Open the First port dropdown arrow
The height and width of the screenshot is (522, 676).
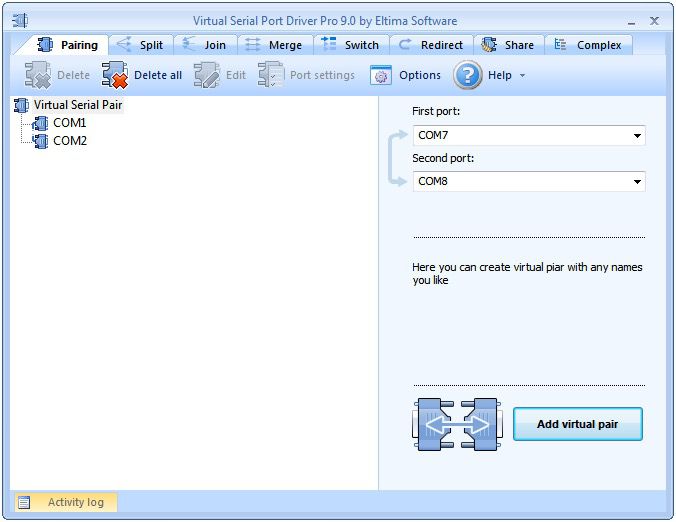click(x=637, y=136)
